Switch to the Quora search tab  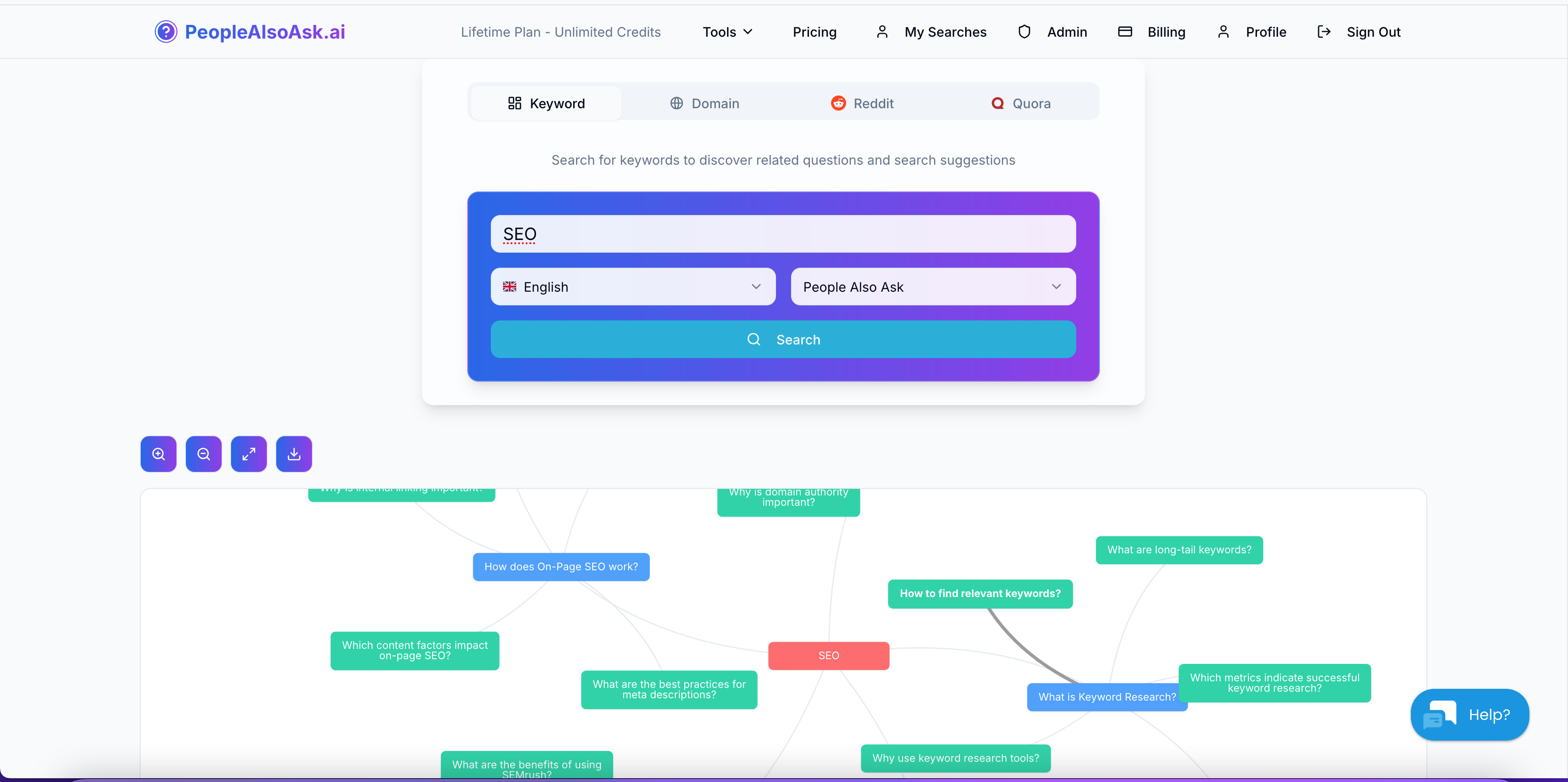point(1021,103)
